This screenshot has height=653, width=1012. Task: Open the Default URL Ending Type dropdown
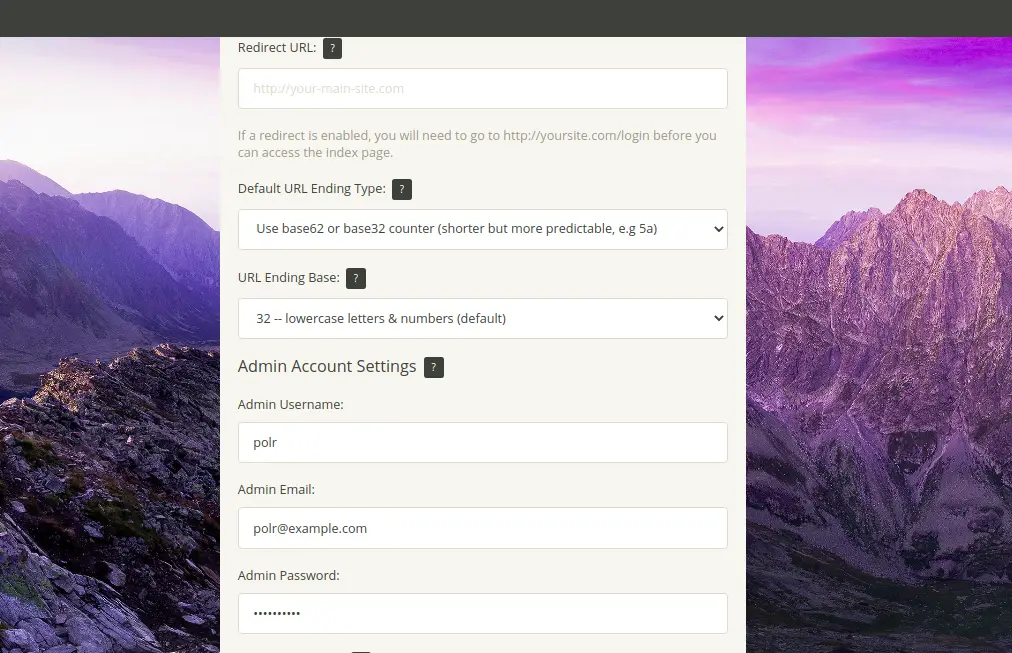[x=483, y=229]
